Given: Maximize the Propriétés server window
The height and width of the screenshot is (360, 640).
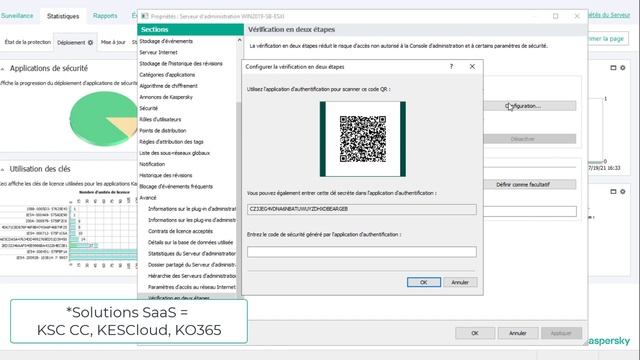Looking at the screenshot, I should (556, 16).
